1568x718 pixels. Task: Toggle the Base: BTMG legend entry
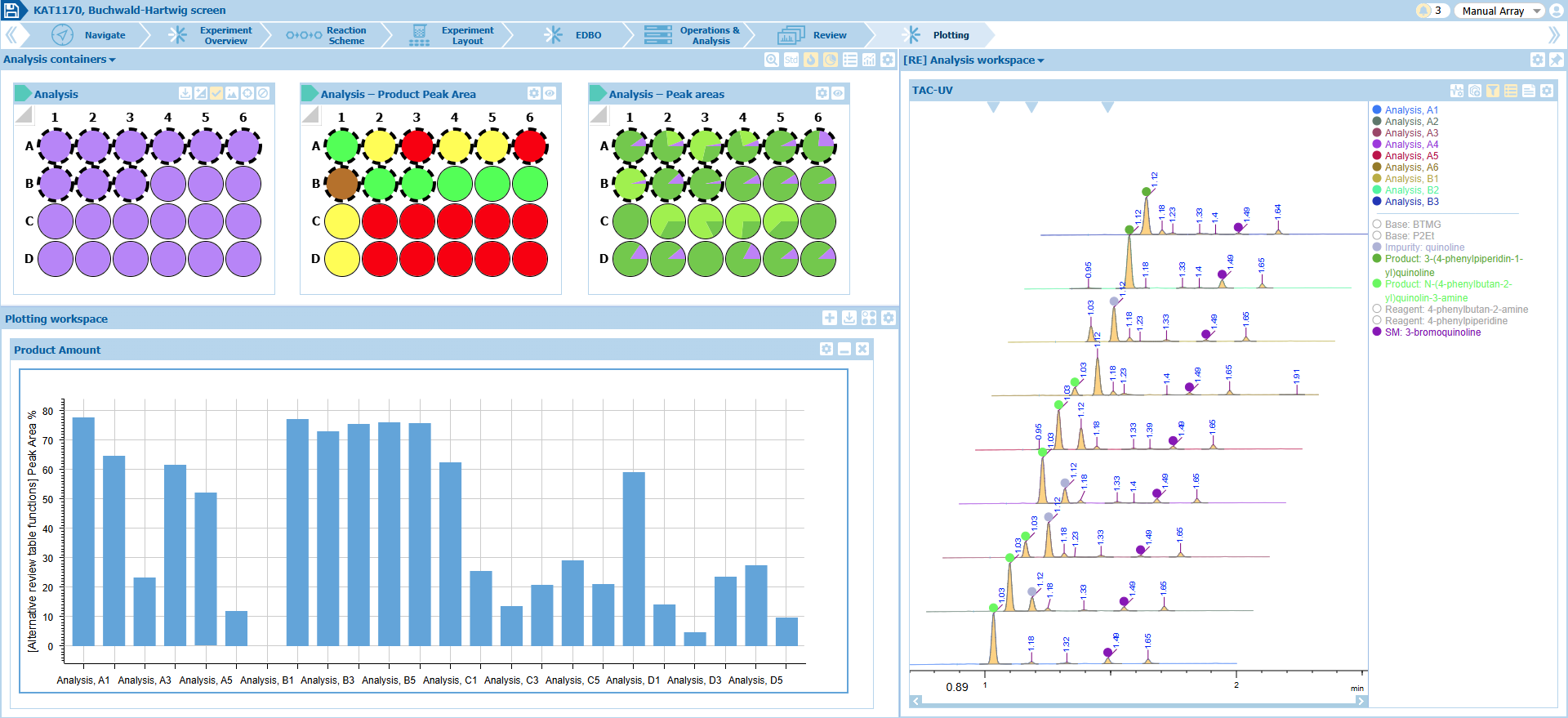click(1413, 224)
